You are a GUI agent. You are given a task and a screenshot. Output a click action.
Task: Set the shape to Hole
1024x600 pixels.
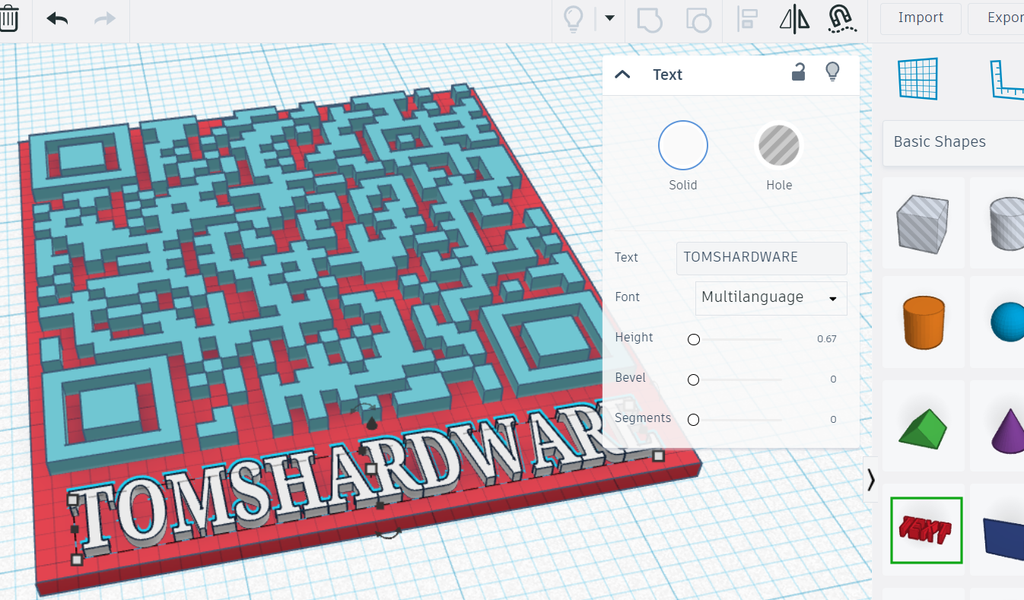(779, 145)
